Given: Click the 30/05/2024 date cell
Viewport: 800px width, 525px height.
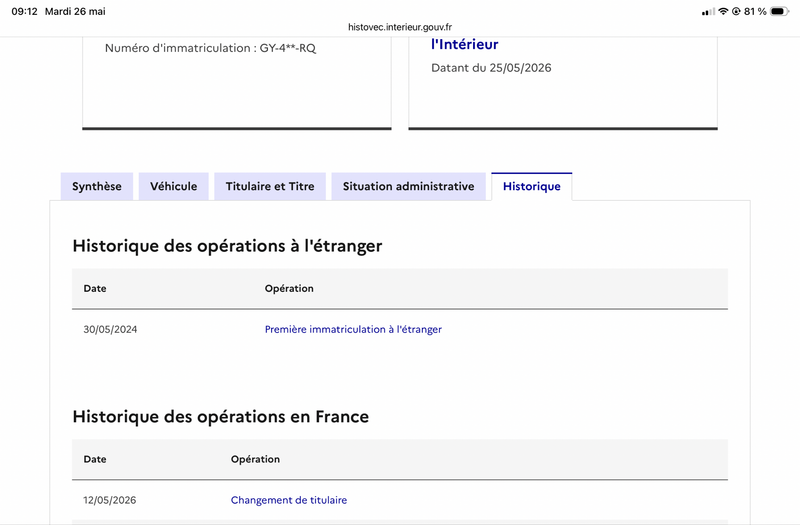Looking at the screenshot, I should [x=110, y=329].
